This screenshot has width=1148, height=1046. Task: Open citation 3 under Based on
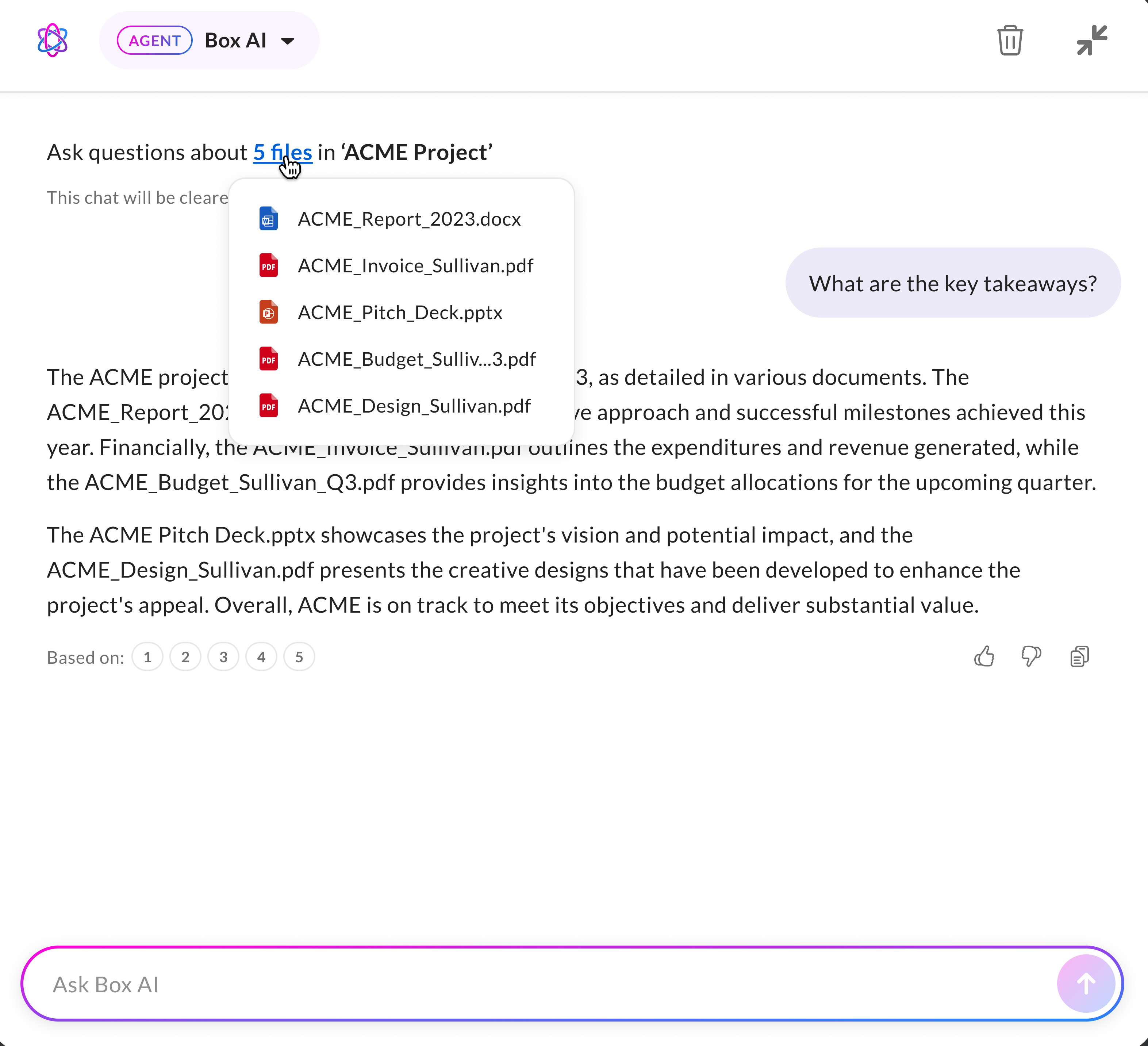(223, 657)
